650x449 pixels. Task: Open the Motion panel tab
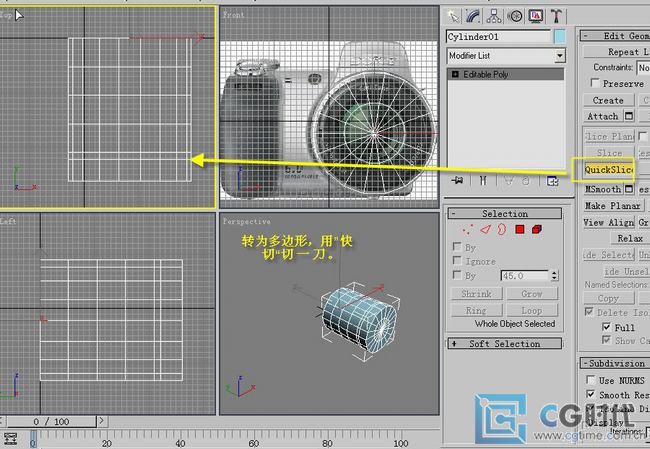(x=515, y=17)
